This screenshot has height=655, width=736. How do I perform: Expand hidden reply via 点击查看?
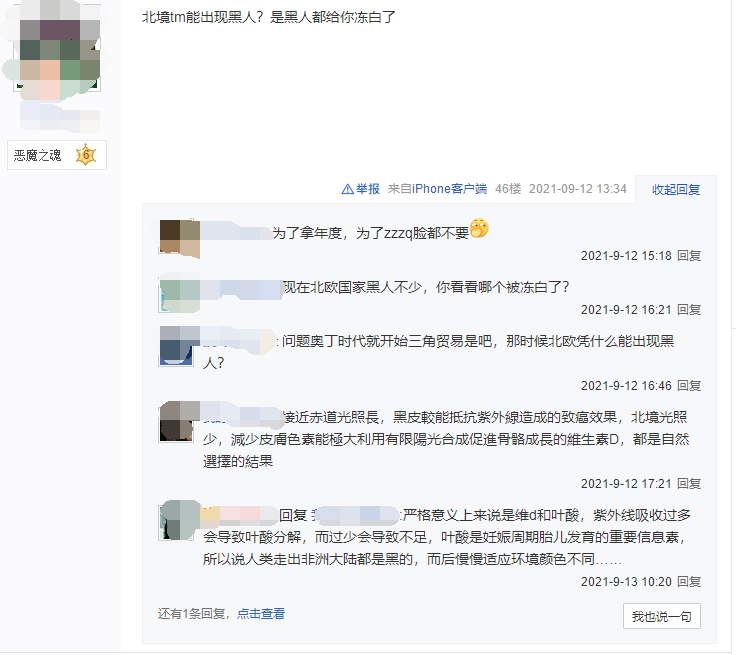tap(261, 614)
